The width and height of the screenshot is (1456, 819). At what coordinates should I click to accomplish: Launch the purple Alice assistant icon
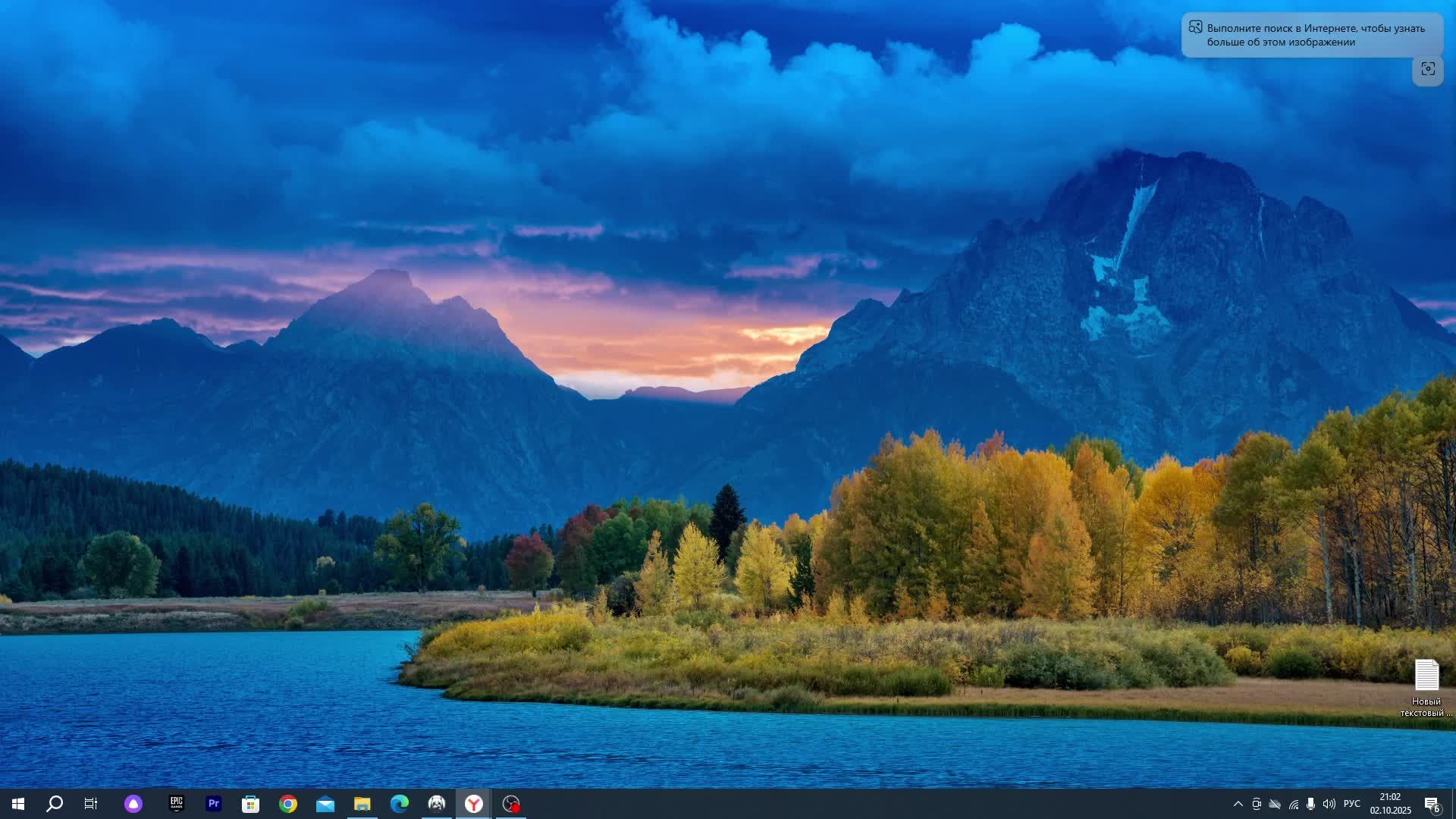tap(133, 804)
